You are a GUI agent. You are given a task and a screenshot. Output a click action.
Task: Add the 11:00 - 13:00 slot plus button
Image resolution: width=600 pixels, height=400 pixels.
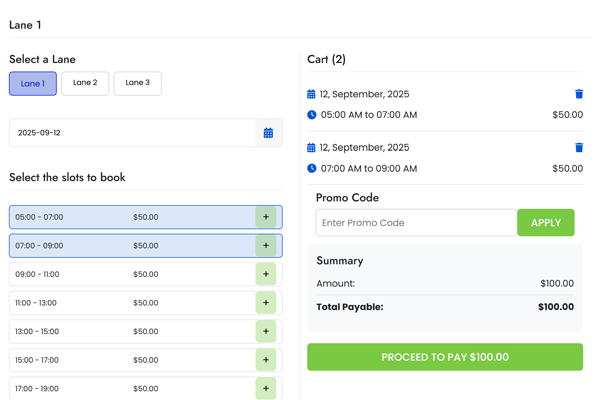click(x=266, y=303)
